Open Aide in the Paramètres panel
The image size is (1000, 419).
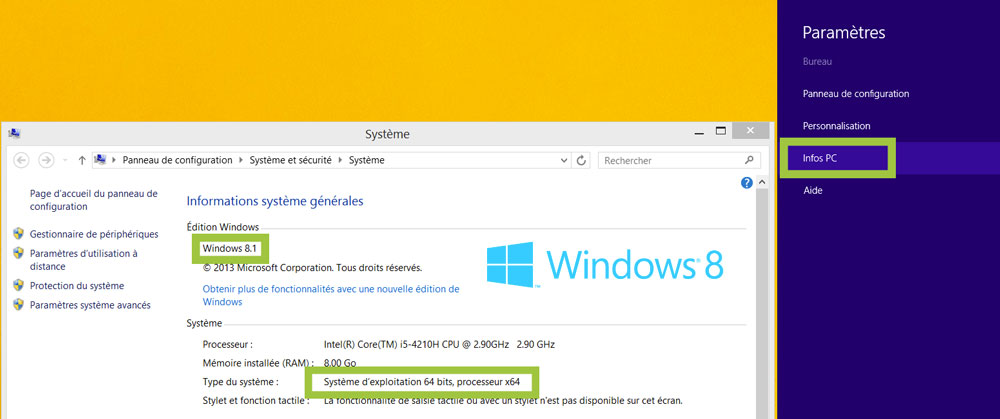coord(813,190)
